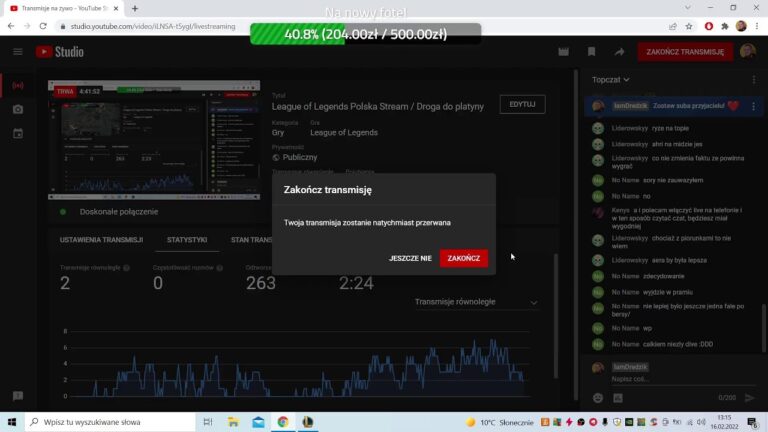This screenshot has height=432, width=768.
Task: Confirm ending stream with red ZAKOŃCZ button
Action: pyautogui.click(x=463, y=258)
